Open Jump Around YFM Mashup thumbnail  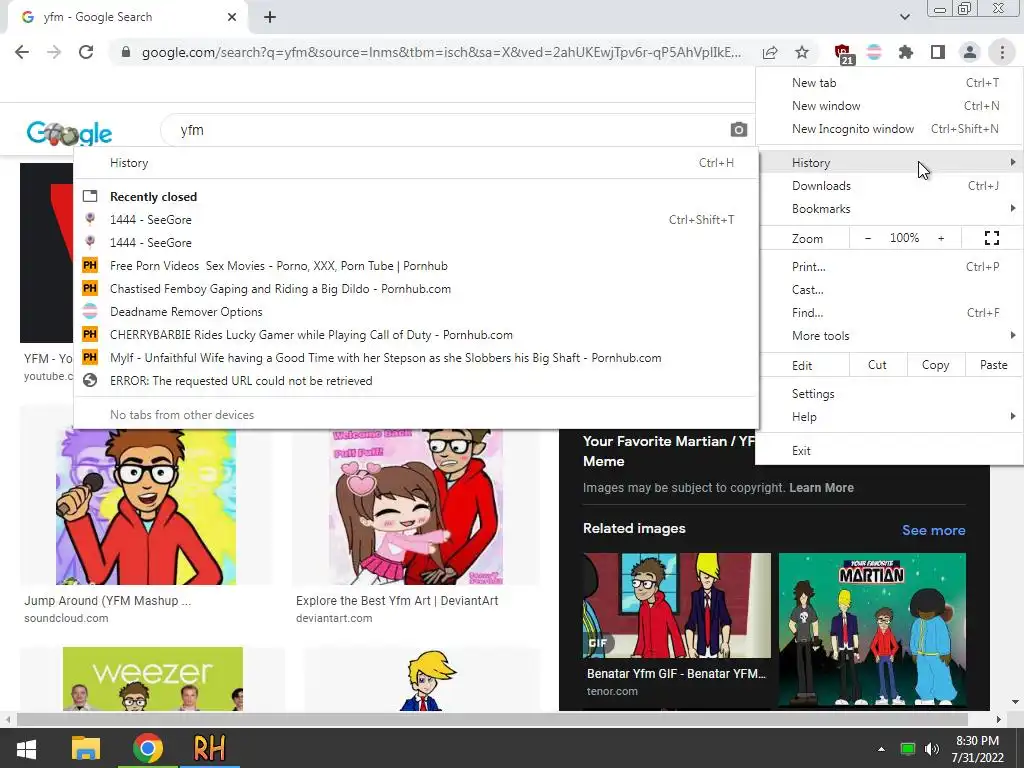pos(146,506)
